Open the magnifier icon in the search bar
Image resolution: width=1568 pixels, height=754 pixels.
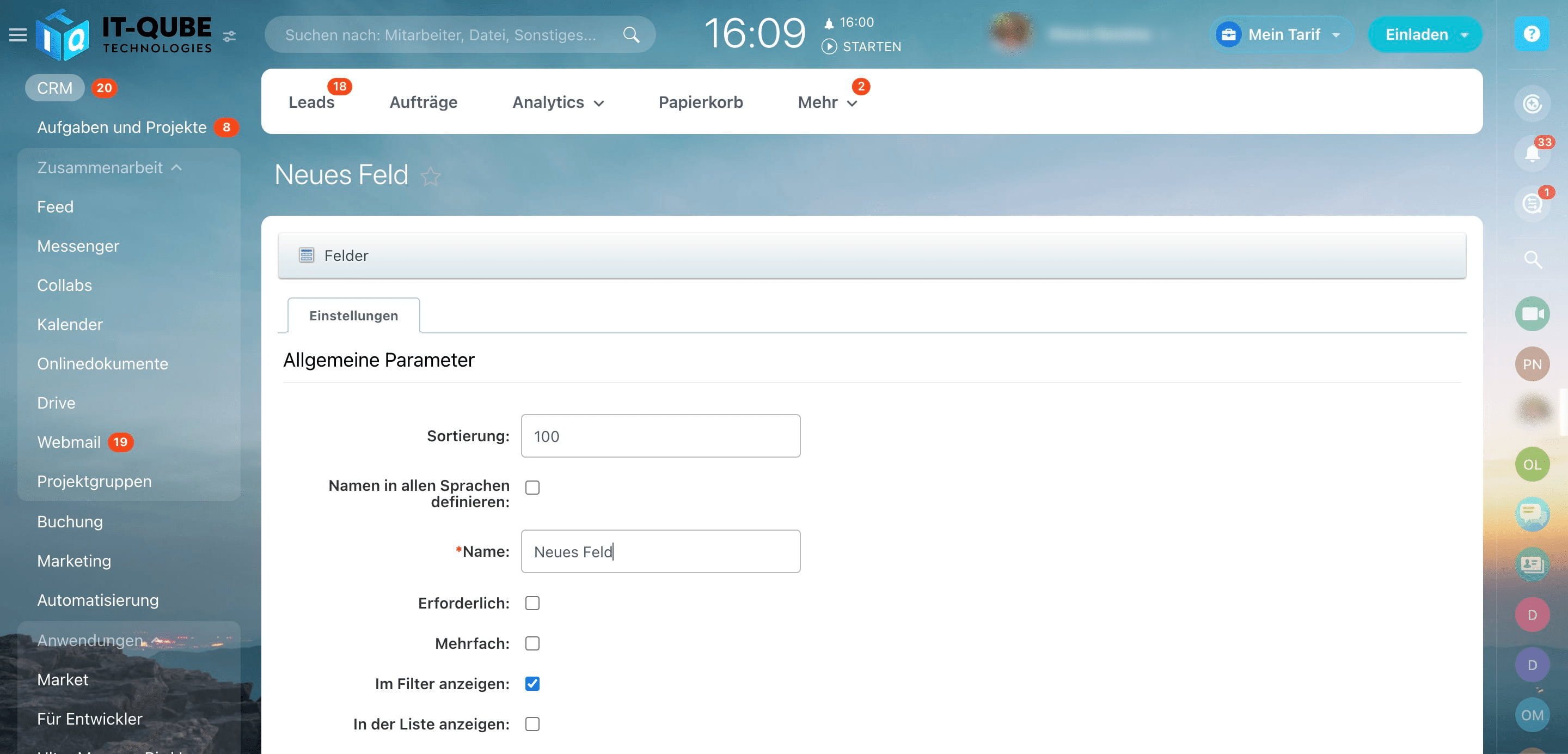pos(631,35)
